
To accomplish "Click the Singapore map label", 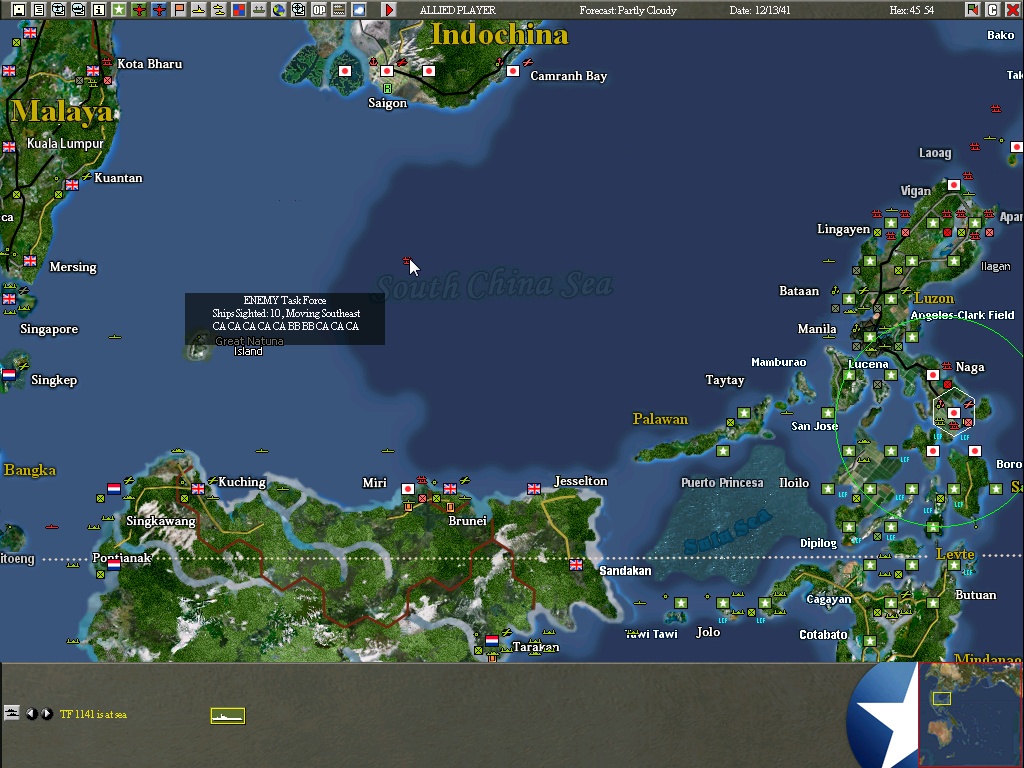I will (49, 329).
